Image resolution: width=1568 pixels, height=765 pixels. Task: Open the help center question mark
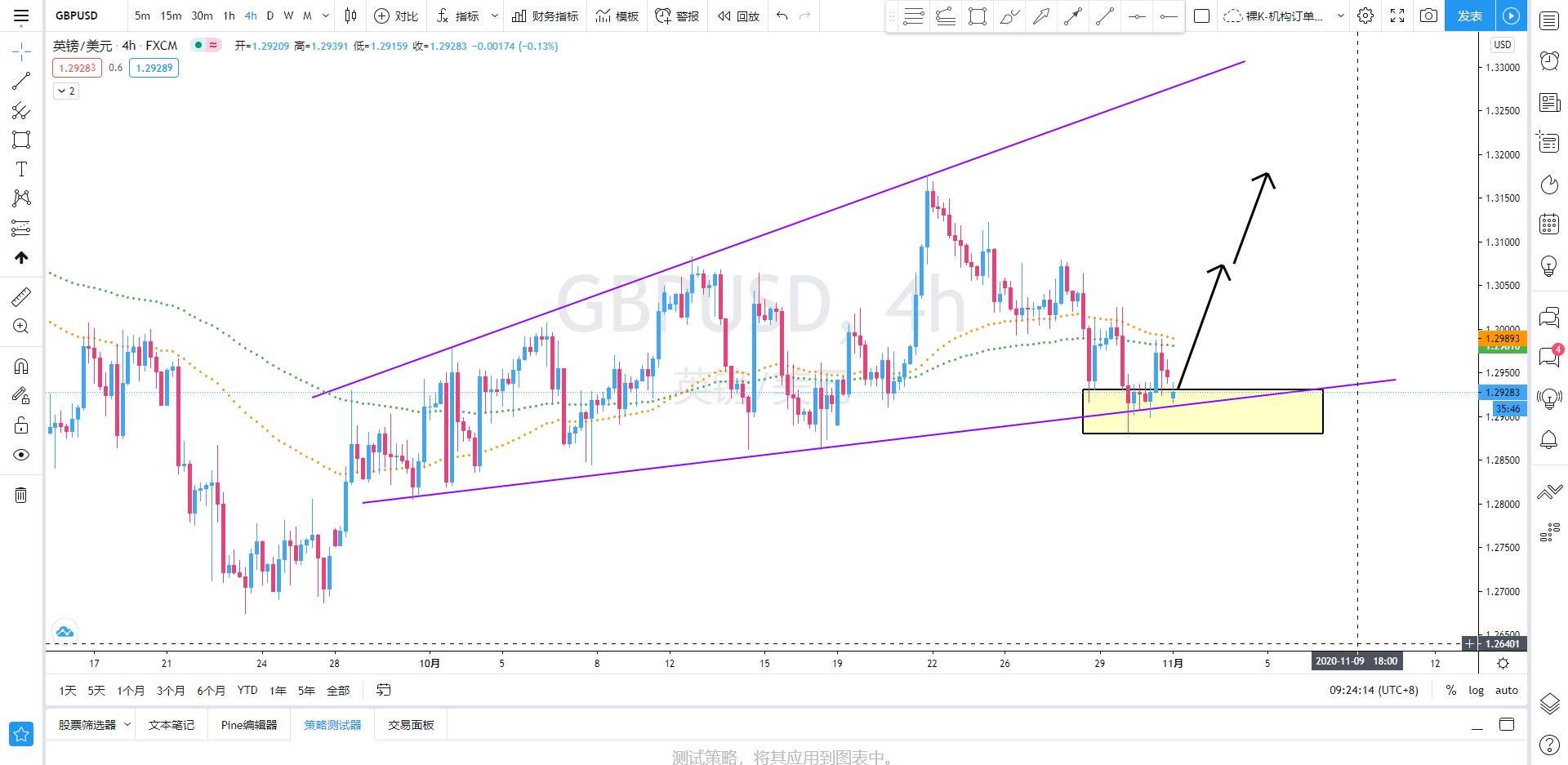pos(1549,745)
